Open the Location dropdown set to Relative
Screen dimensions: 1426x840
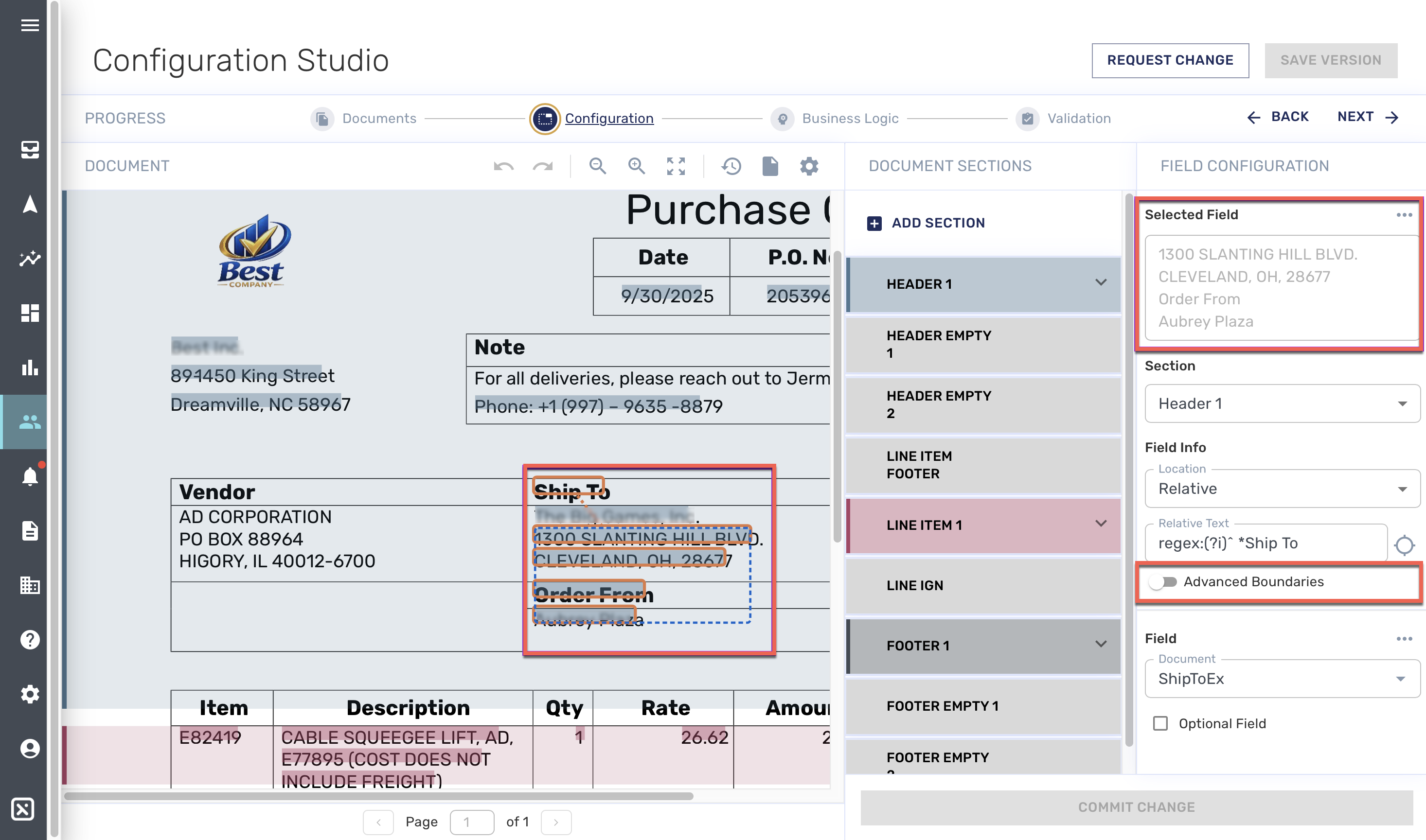coord(1282,488)
